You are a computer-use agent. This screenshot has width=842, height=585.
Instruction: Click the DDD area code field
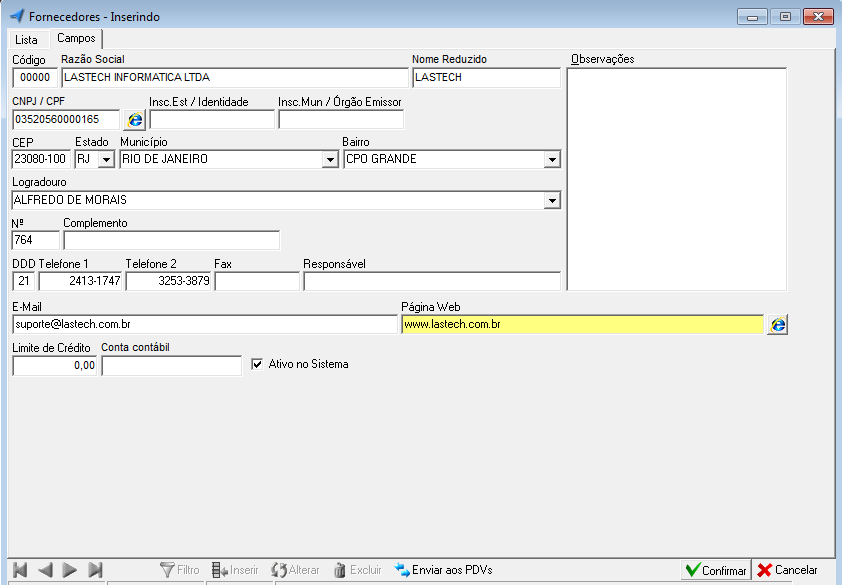pos(24,281)
